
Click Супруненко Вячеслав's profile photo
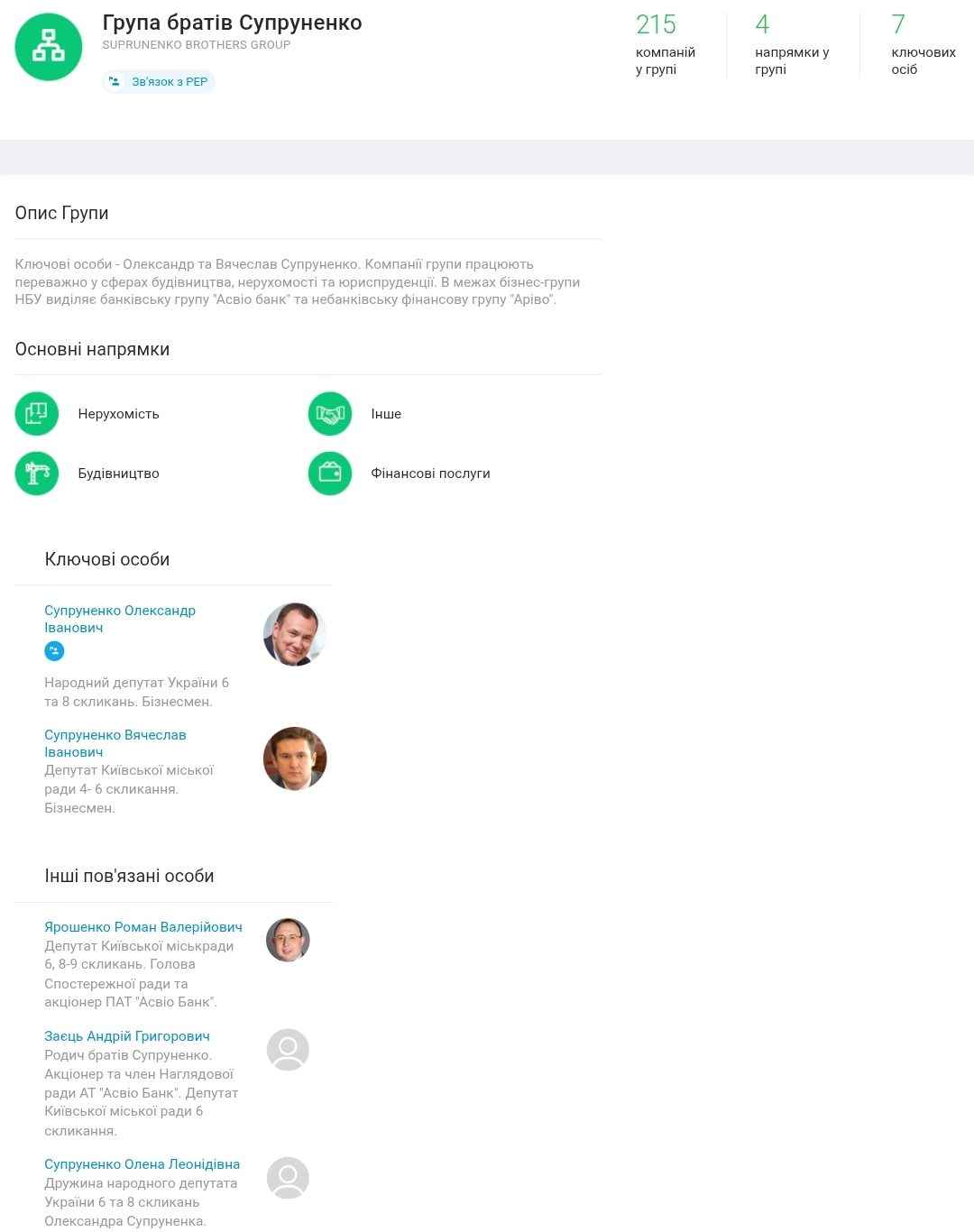(294, 759)
